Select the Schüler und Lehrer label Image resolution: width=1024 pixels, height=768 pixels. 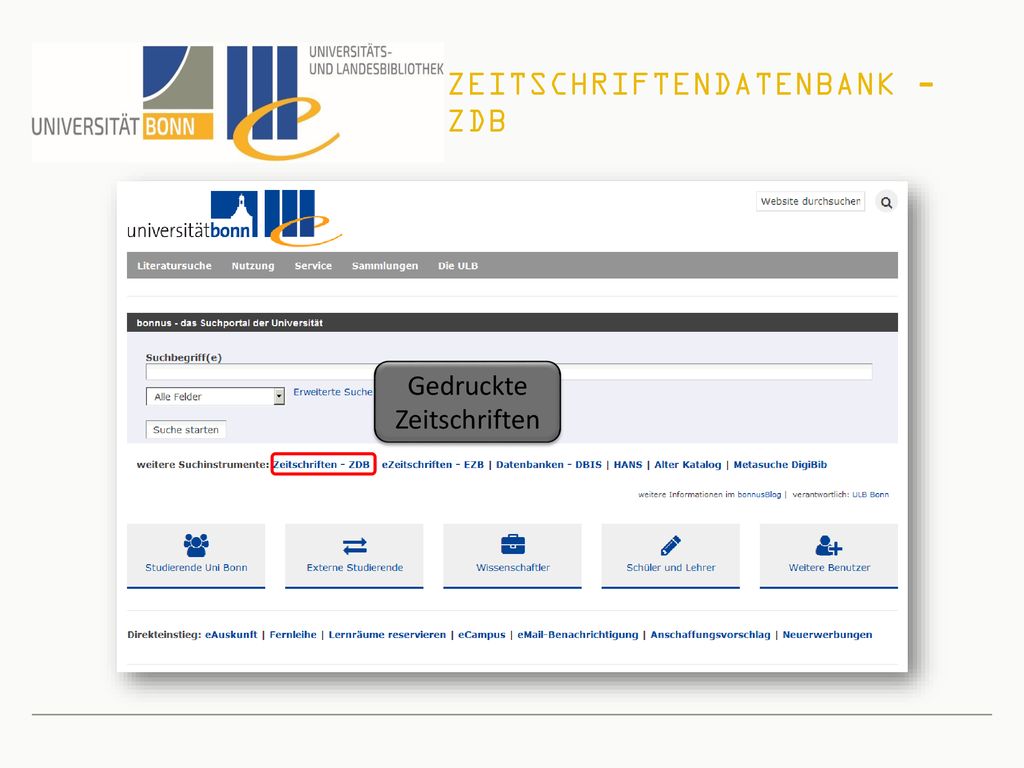point(671,568)
